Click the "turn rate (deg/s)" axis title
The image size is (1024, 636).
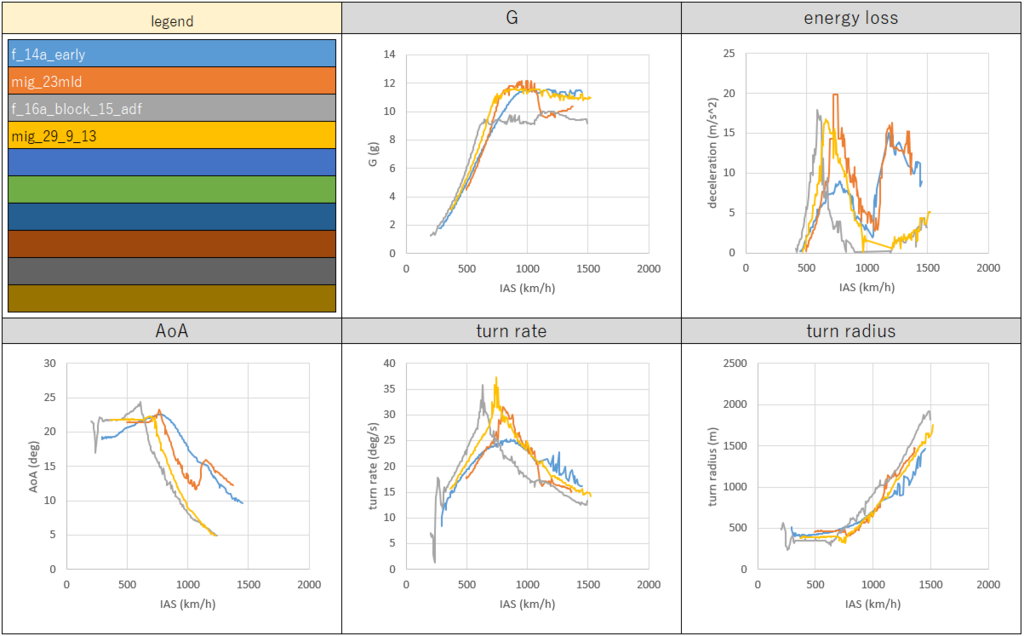point(373,467)
